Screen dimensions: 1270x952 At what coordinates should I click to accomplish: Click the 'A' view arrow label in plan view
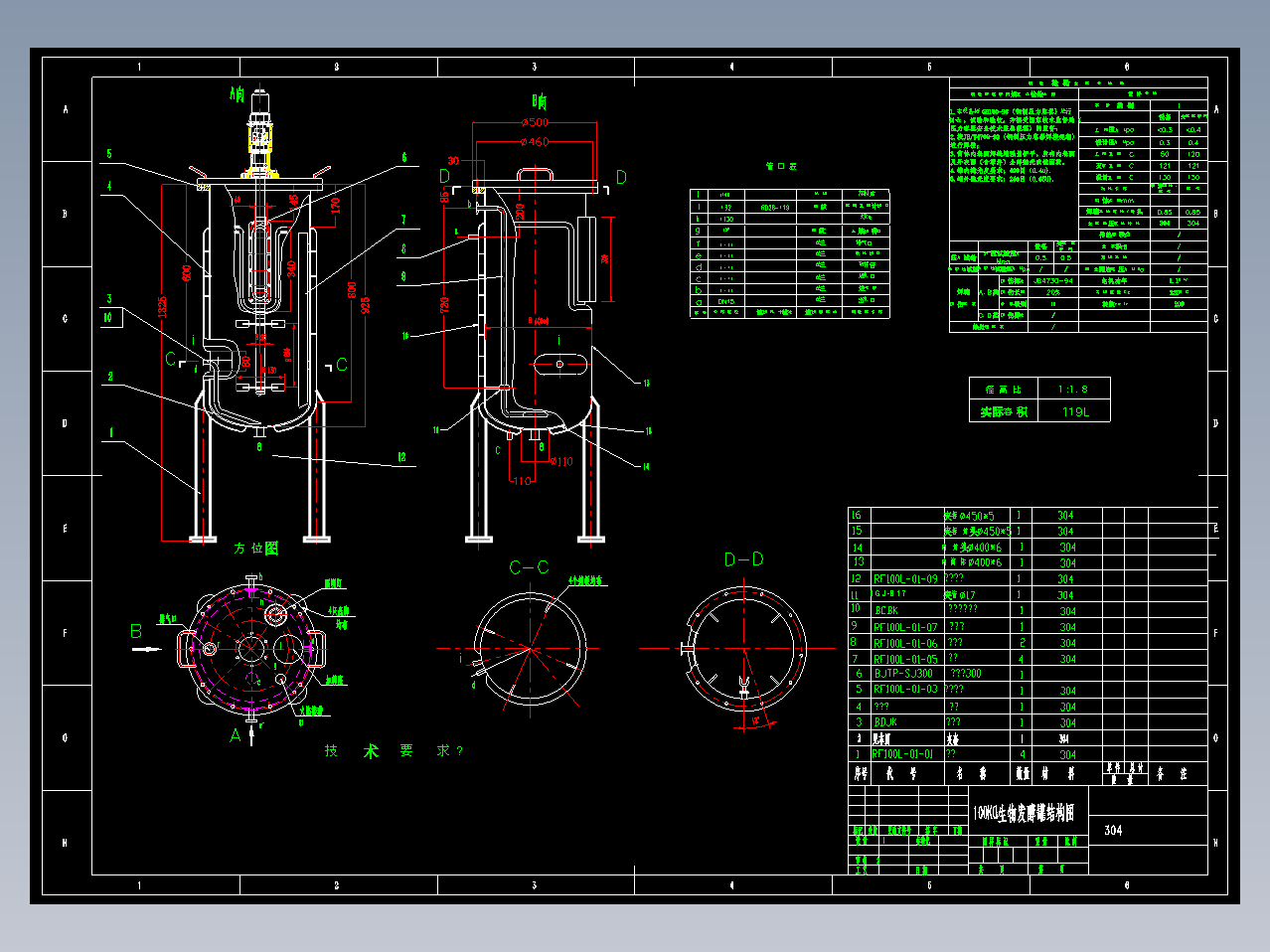(236, 736)
